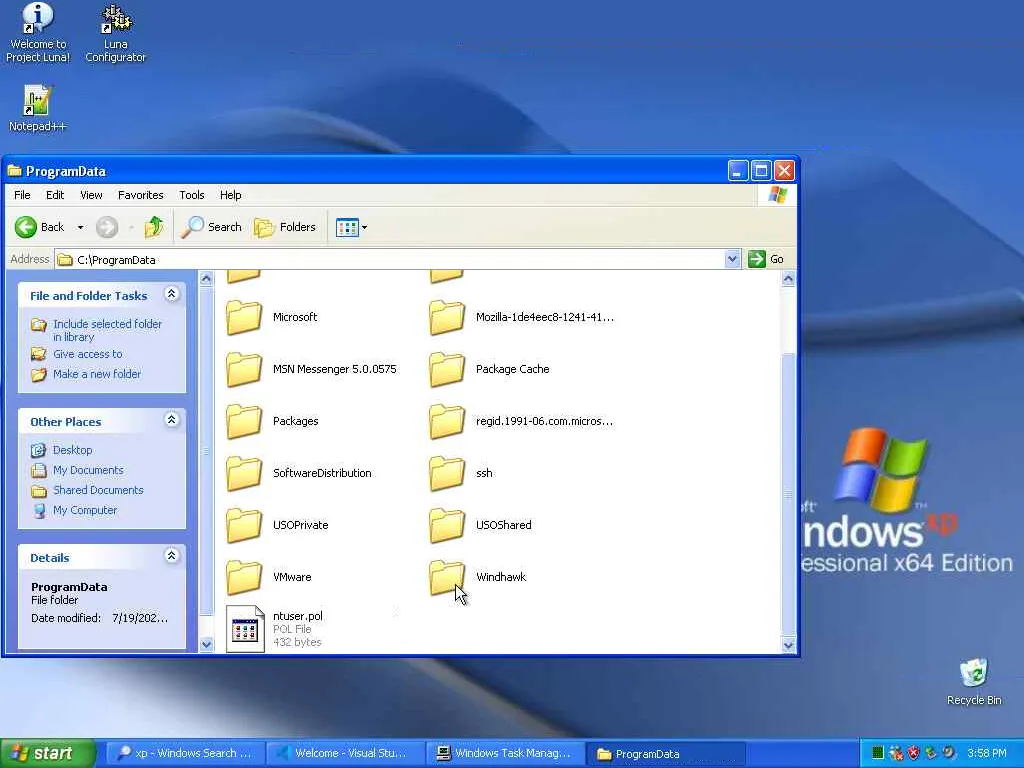Select the Windhawk folder icon
This screenshot has width=1024, height=768.
click(x=447, y=577)
